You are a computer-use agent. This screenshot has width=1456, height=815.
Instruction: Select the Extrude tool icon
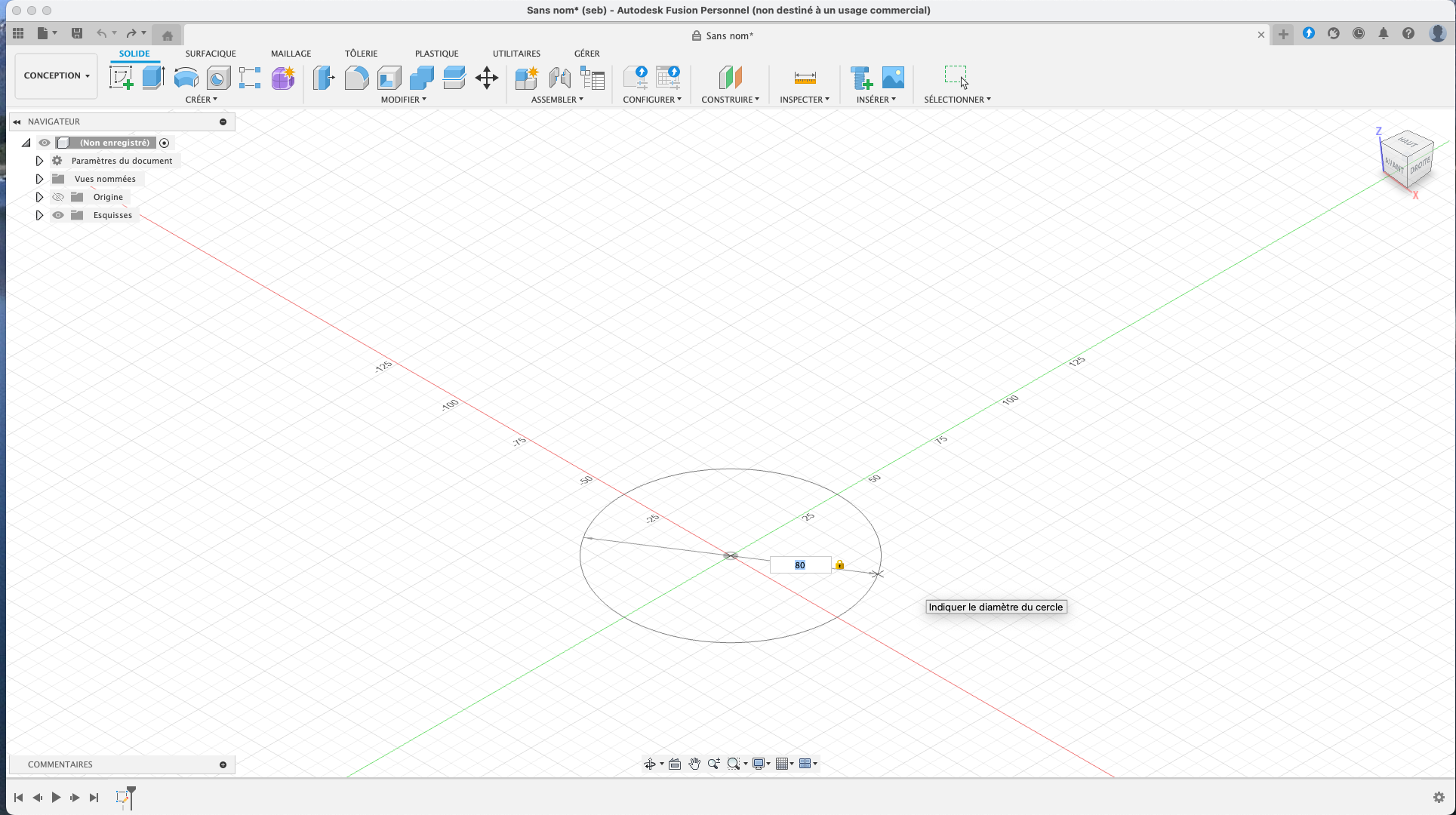click(153, 78)
